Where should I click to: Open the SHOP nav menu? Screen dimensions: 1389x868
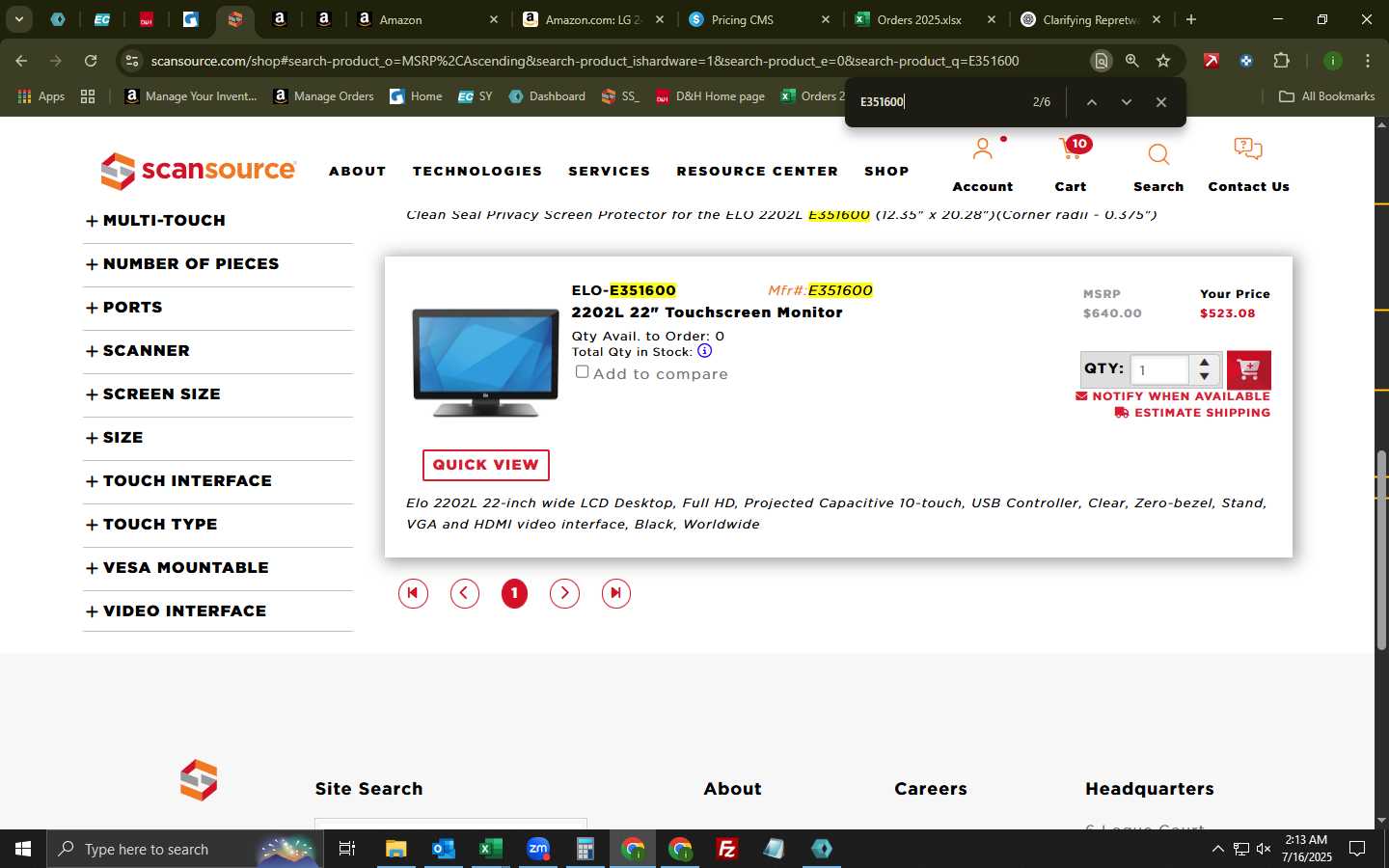886,171
